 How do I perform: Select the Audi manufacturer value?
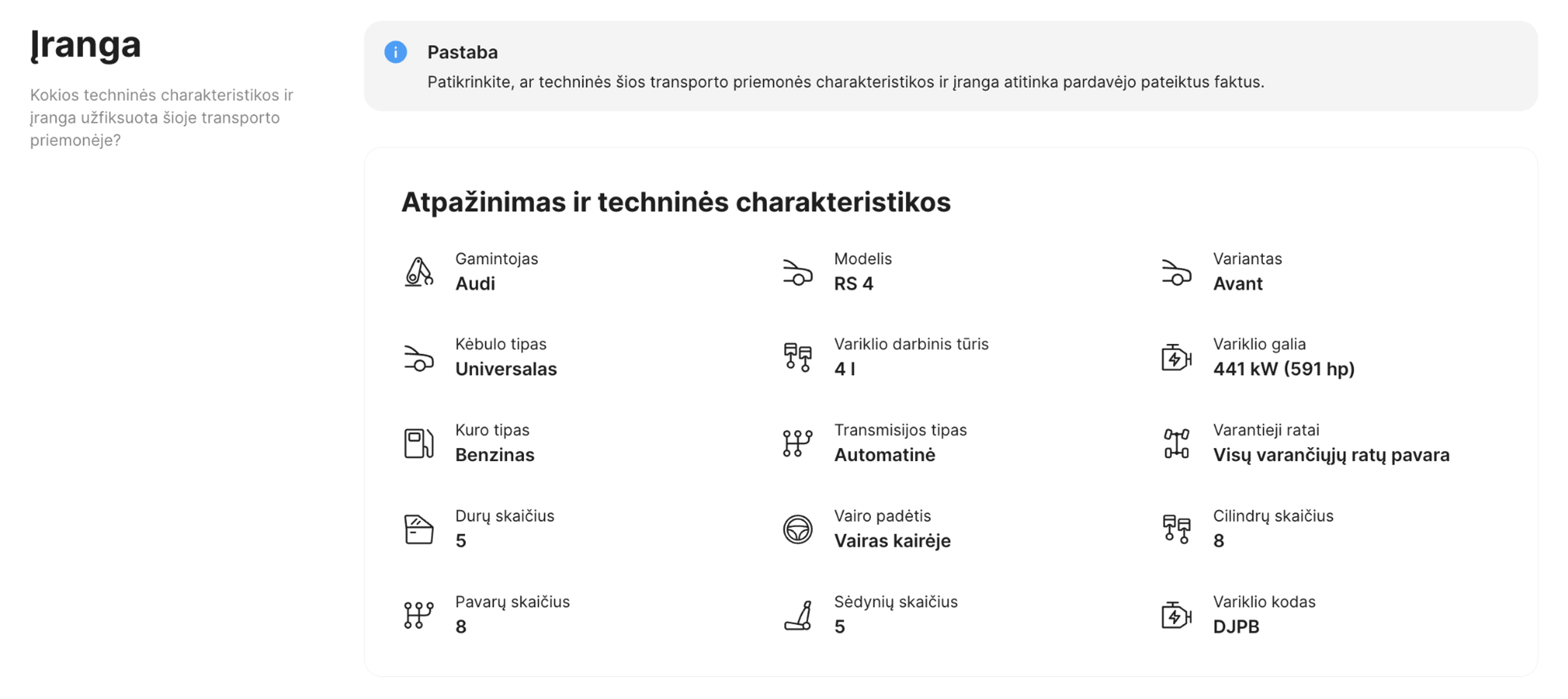point(475,283)
